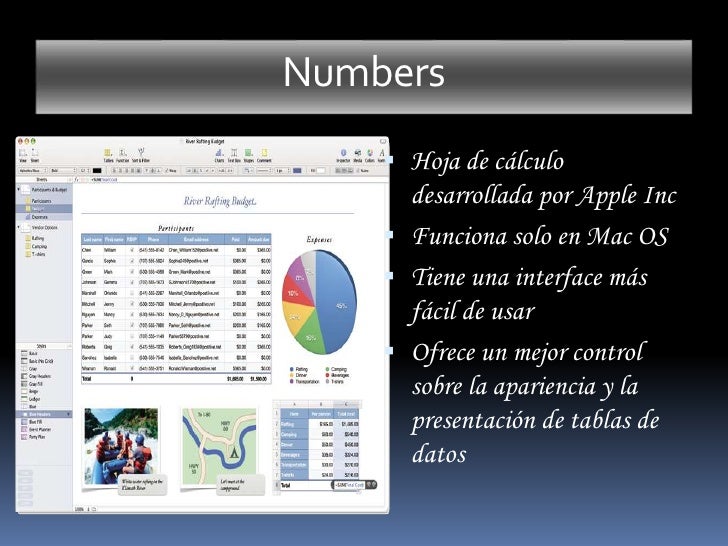Select Participants table in sheets list
Image resolution: width=728 pixels, height=546 pixels.
point(38,201)
